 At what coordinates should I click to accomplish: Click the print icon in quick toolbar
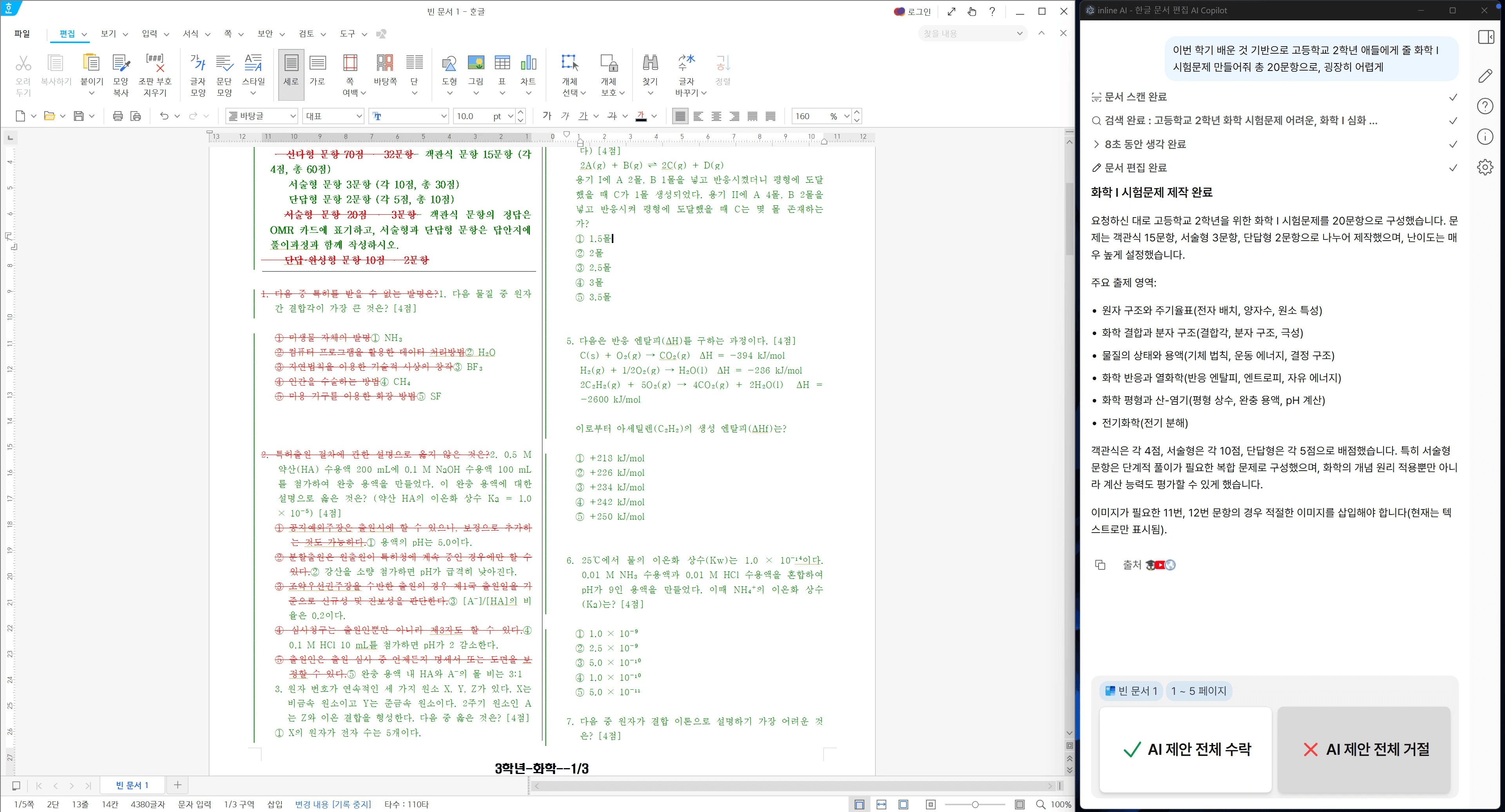118,116
